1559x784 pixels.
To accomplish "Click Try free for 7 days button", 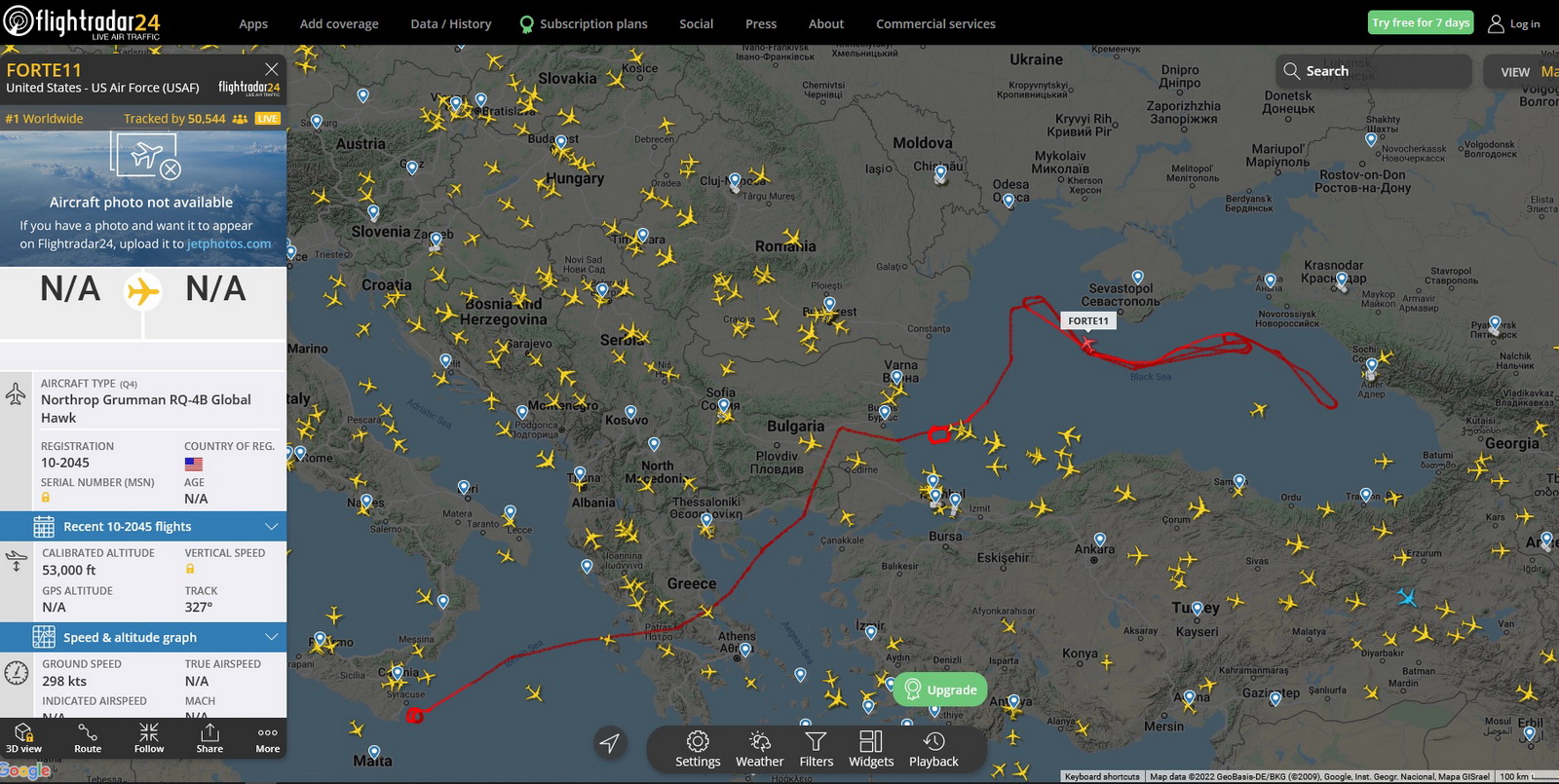I will pos(1422,22).
